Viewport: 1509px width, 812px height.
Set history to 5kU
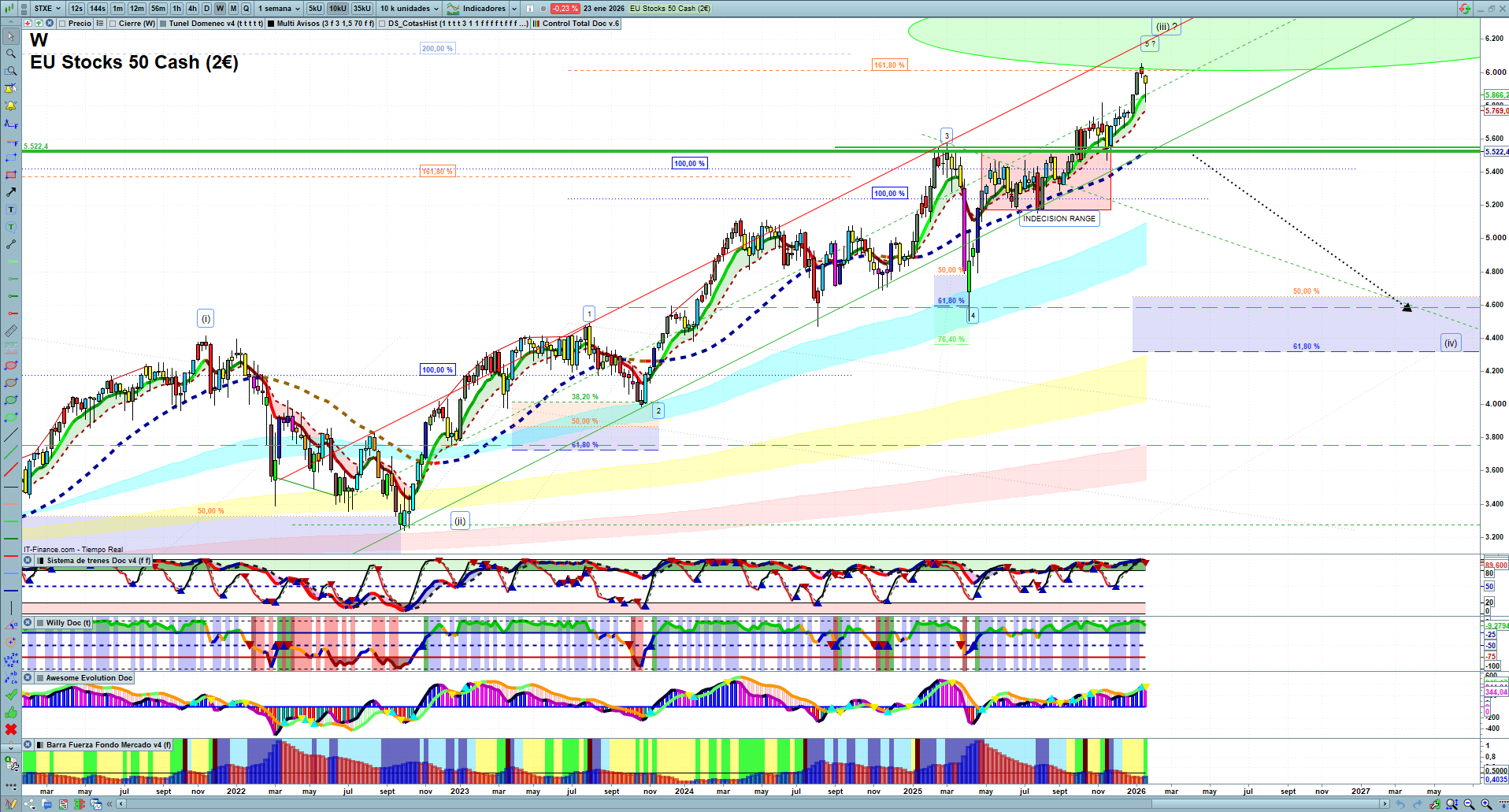point(315,9)
